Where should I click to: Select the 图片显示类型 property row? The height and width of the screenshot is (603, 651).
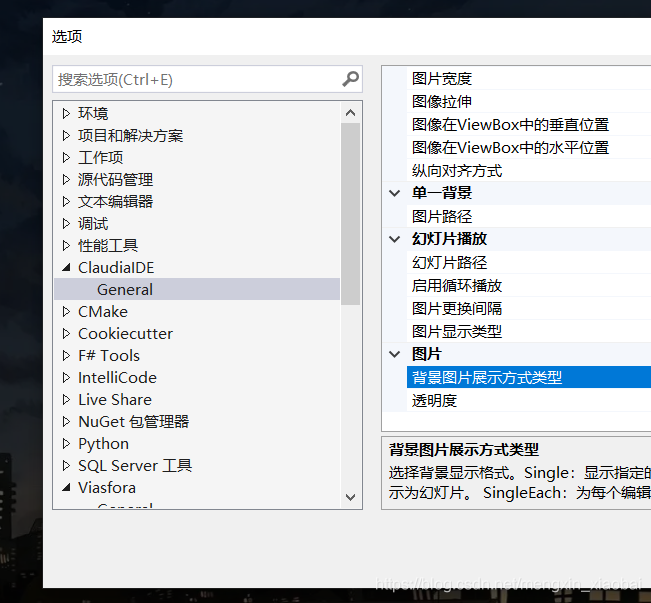coord(529,331)
